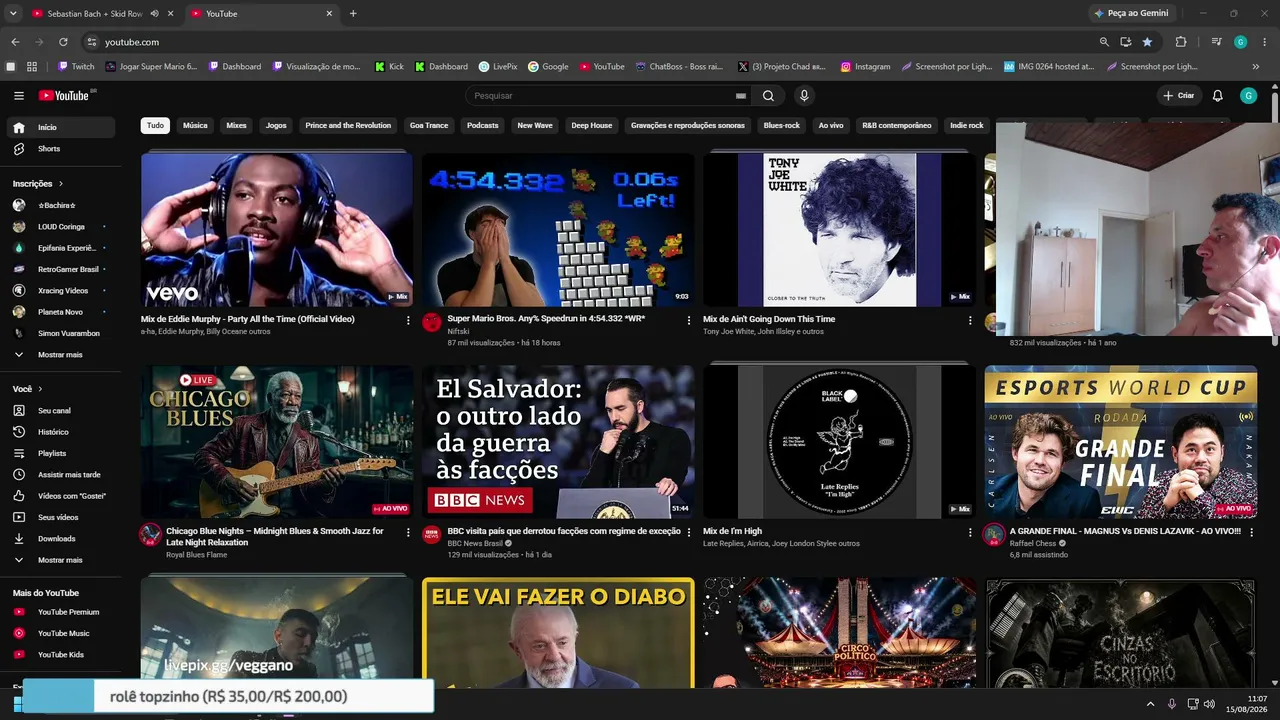Open options menu for BBC El Salvador video
The width and height of the screenshot is (1280, 720).
[x=689, y=532]
